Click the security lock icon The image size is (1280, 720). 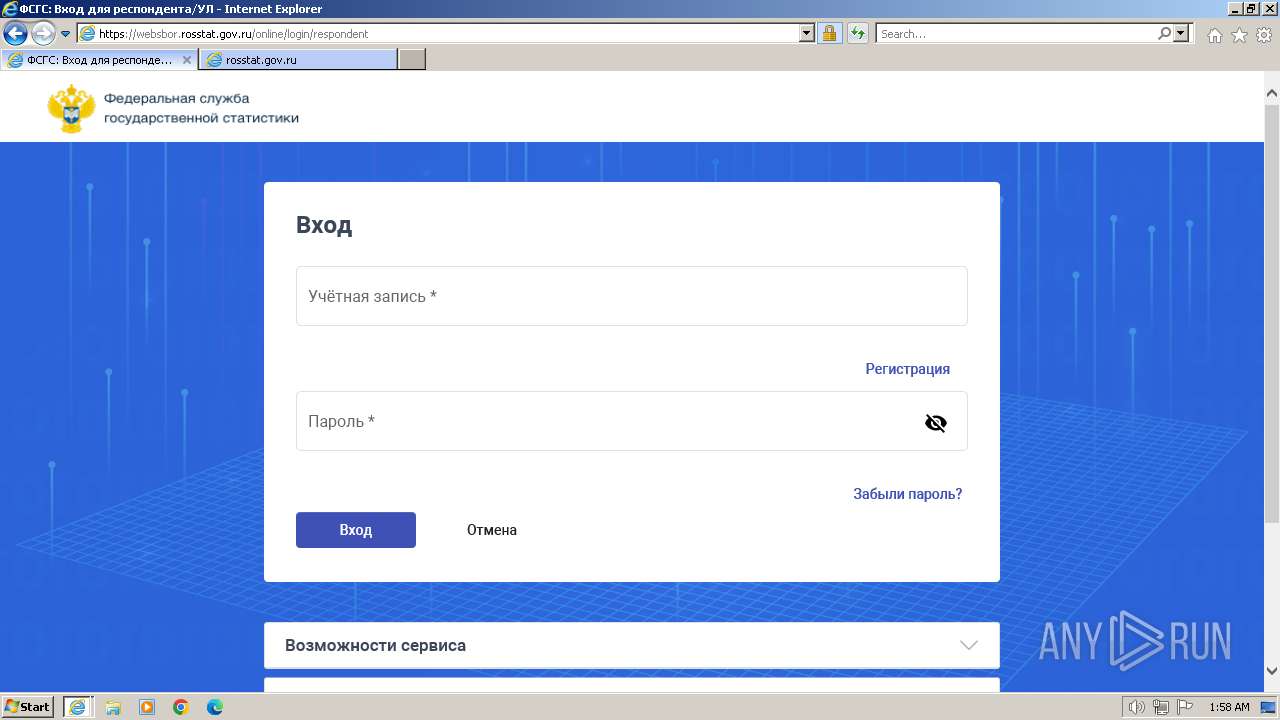click(829, 33)
